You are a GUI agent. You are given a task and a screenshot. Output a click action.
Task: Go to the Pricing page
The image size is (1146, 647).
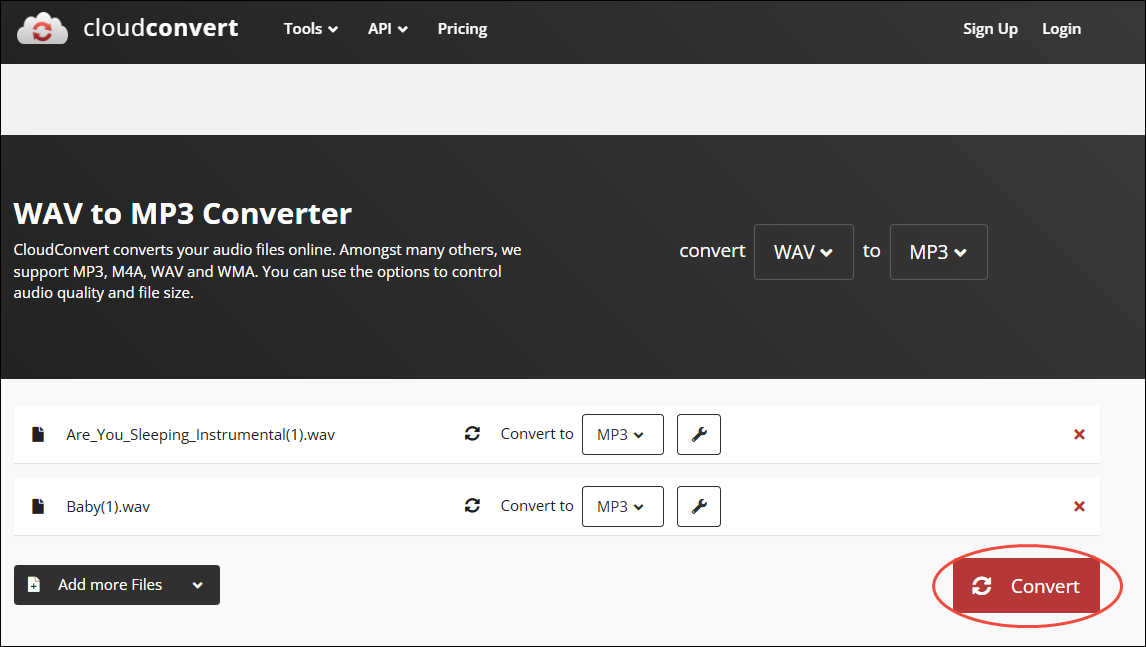click(x=462, y=29)
